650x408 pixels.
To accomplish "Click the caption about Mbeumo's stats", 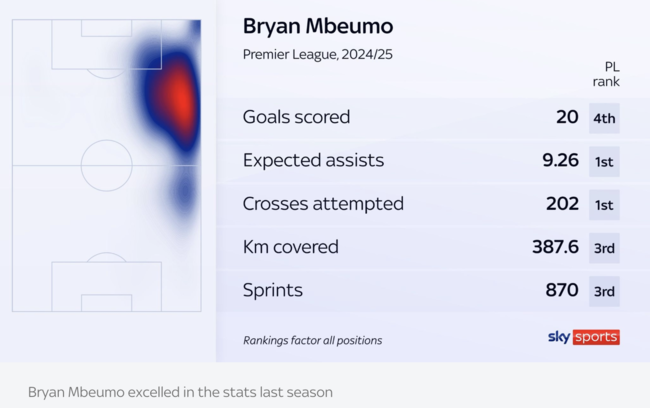I will [x=180, y=392].
